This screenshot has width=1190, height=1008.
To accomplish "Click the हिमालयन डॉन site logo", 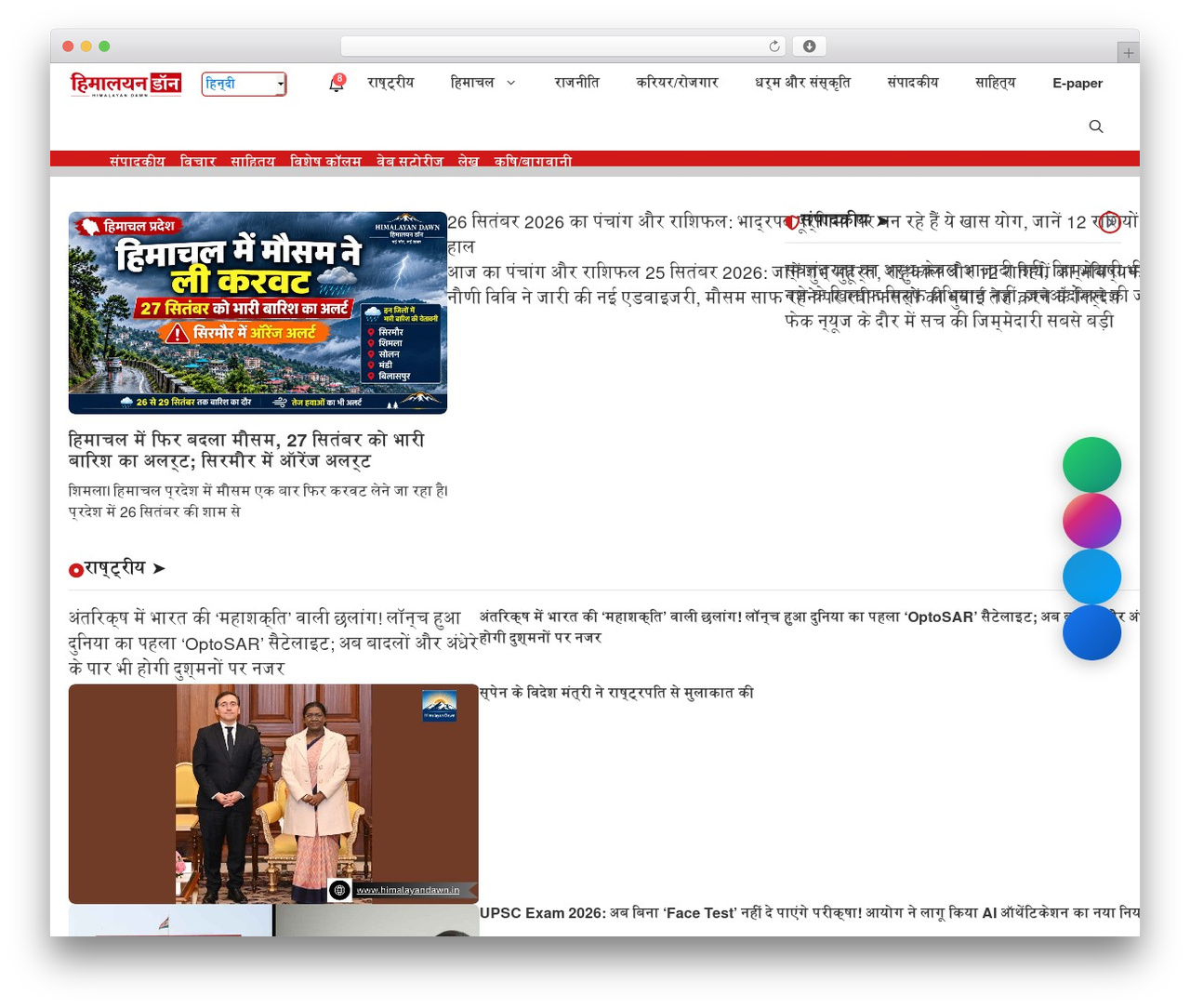I will click(126, 85).
